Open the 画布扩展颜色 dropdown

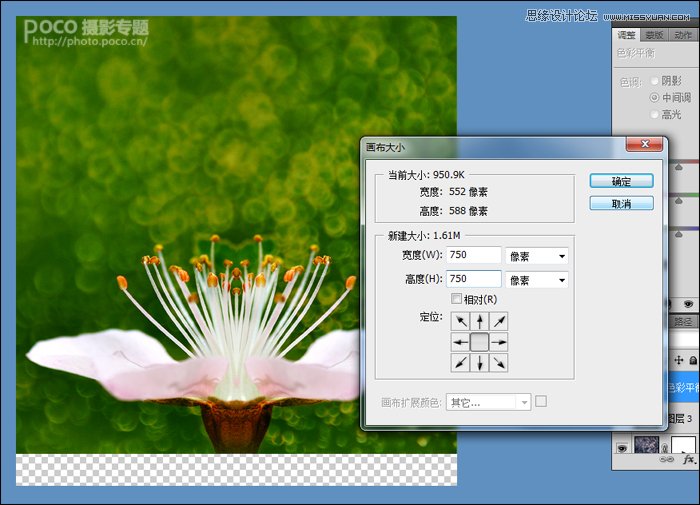point(488,402)
